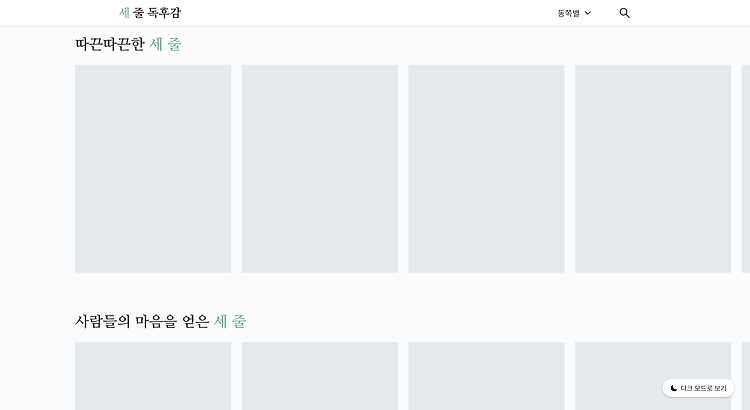Toggle the 다크 모드로 보기 switch

(x=698, y=388)
